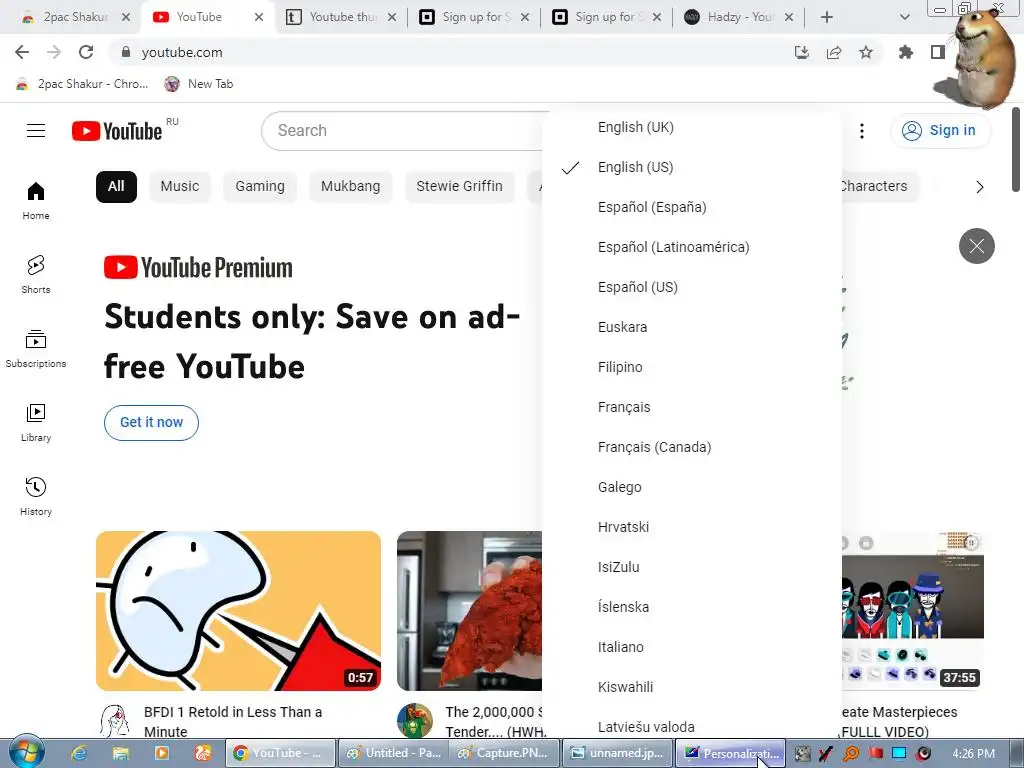Open Subscriptions in sidebar
The width and height of the screenshot is (1024, 768).
[x=36, y=349]
